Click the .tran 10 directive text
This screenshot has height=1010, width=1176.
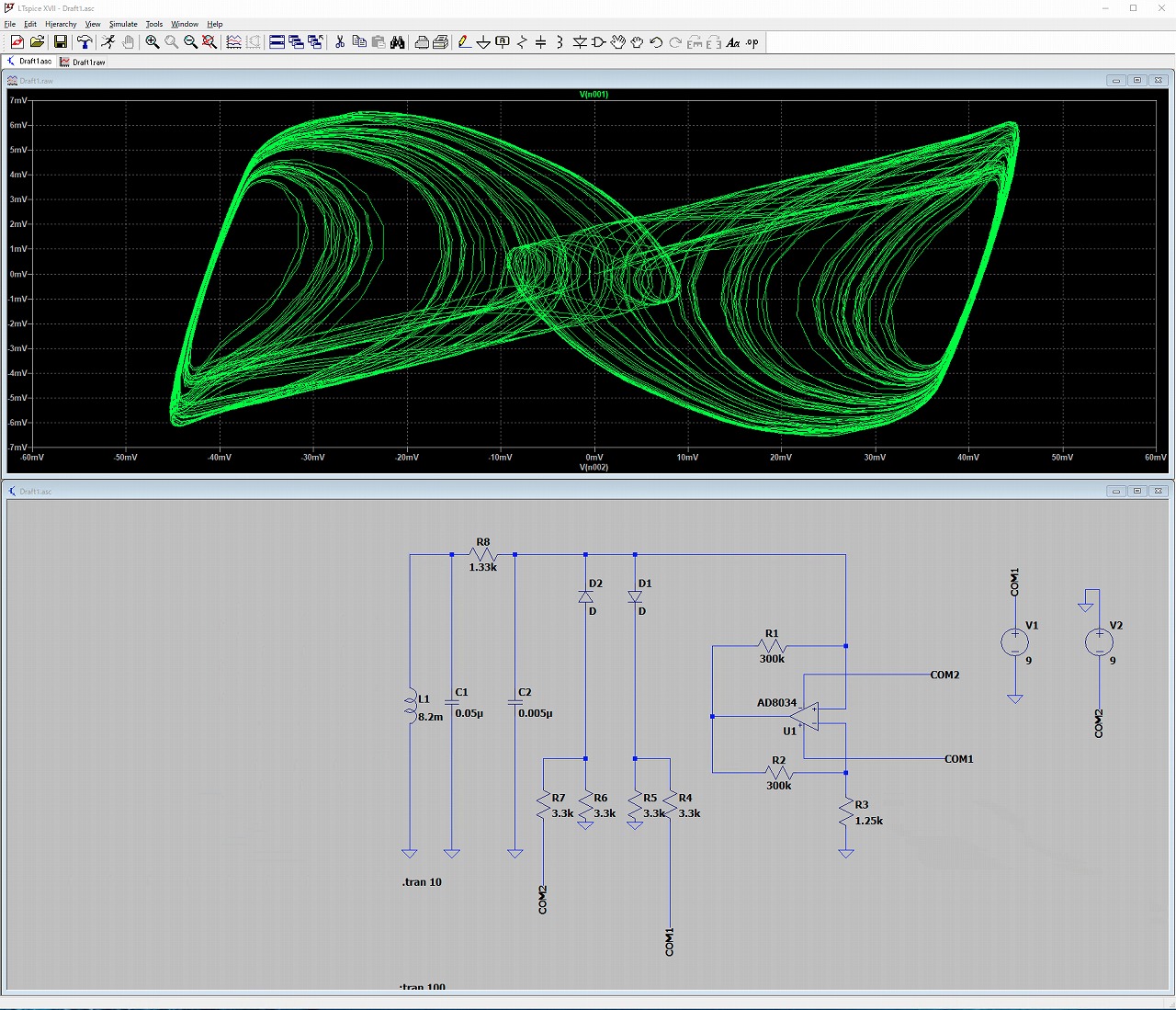(x=422, y=882)
